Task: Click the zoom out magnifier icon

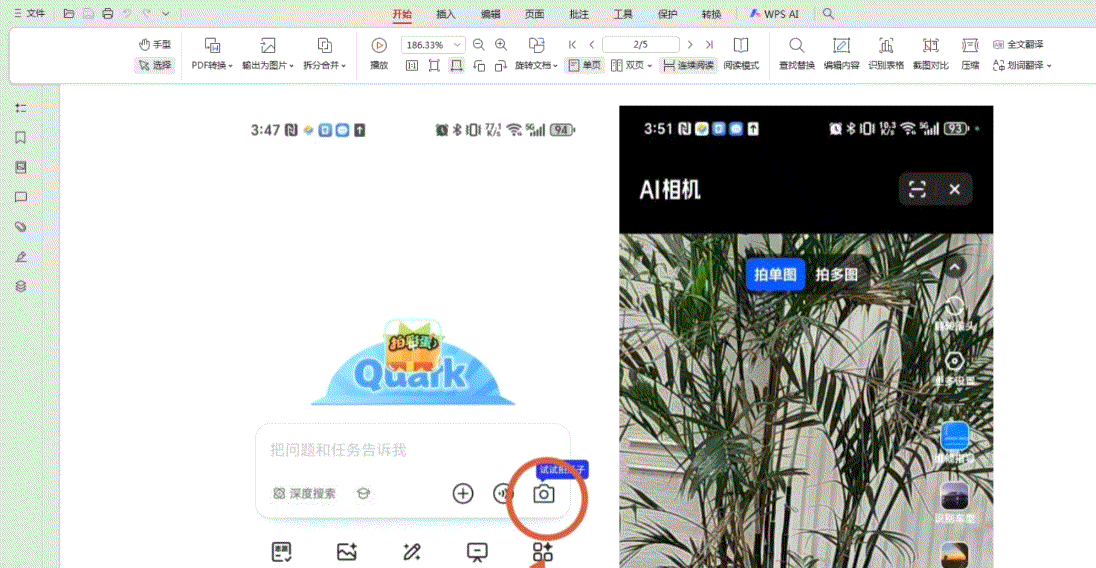Action: click(479, 45)
